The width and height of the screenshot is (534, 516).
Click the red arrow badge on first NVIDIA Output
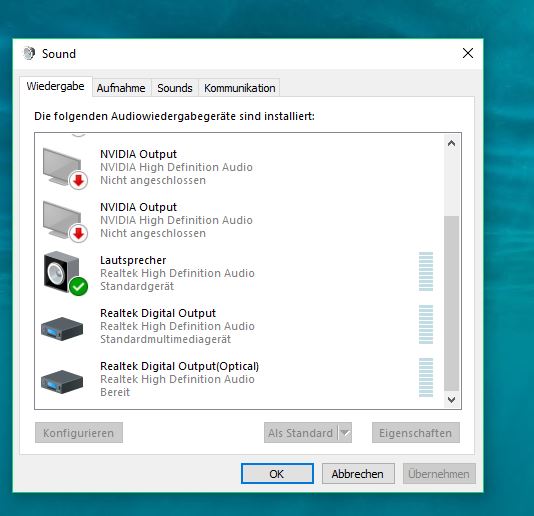(79, 181)
